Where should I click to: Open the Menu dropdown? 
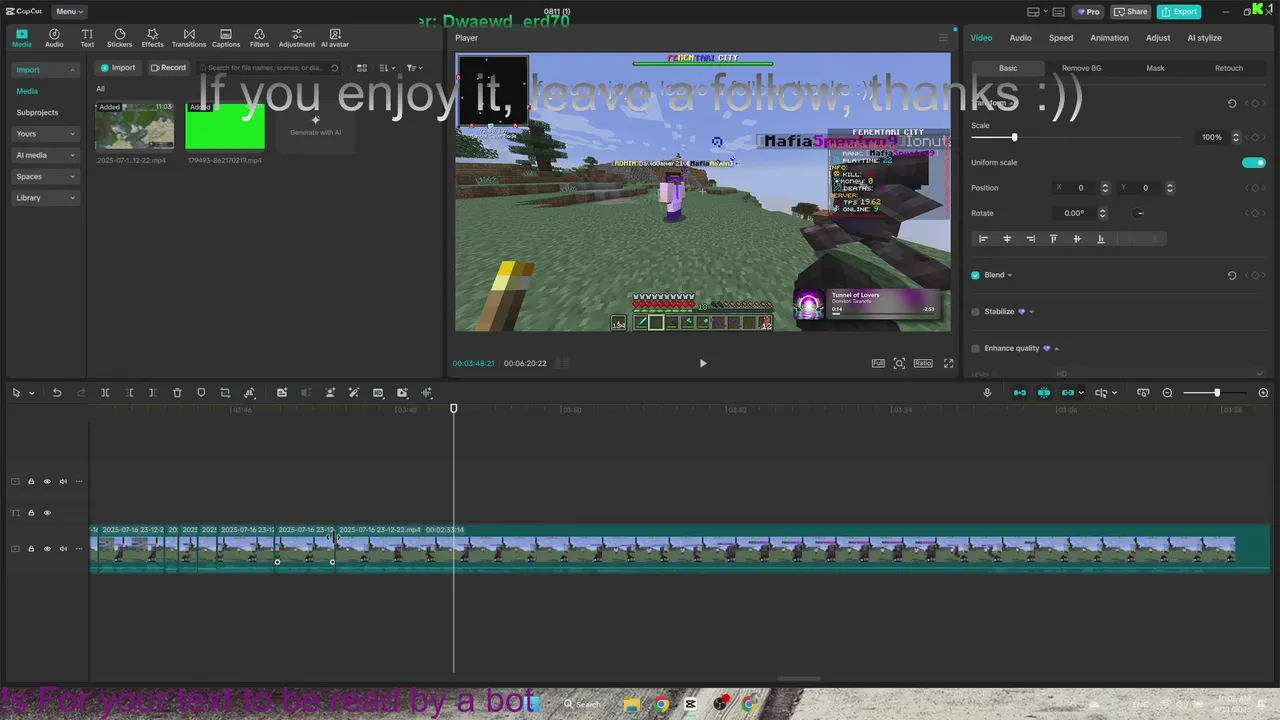click(69, 12)
